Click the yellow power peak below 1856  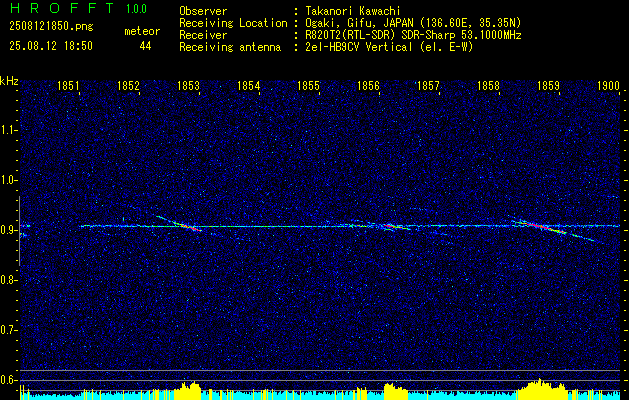click(x=395, y=390)
